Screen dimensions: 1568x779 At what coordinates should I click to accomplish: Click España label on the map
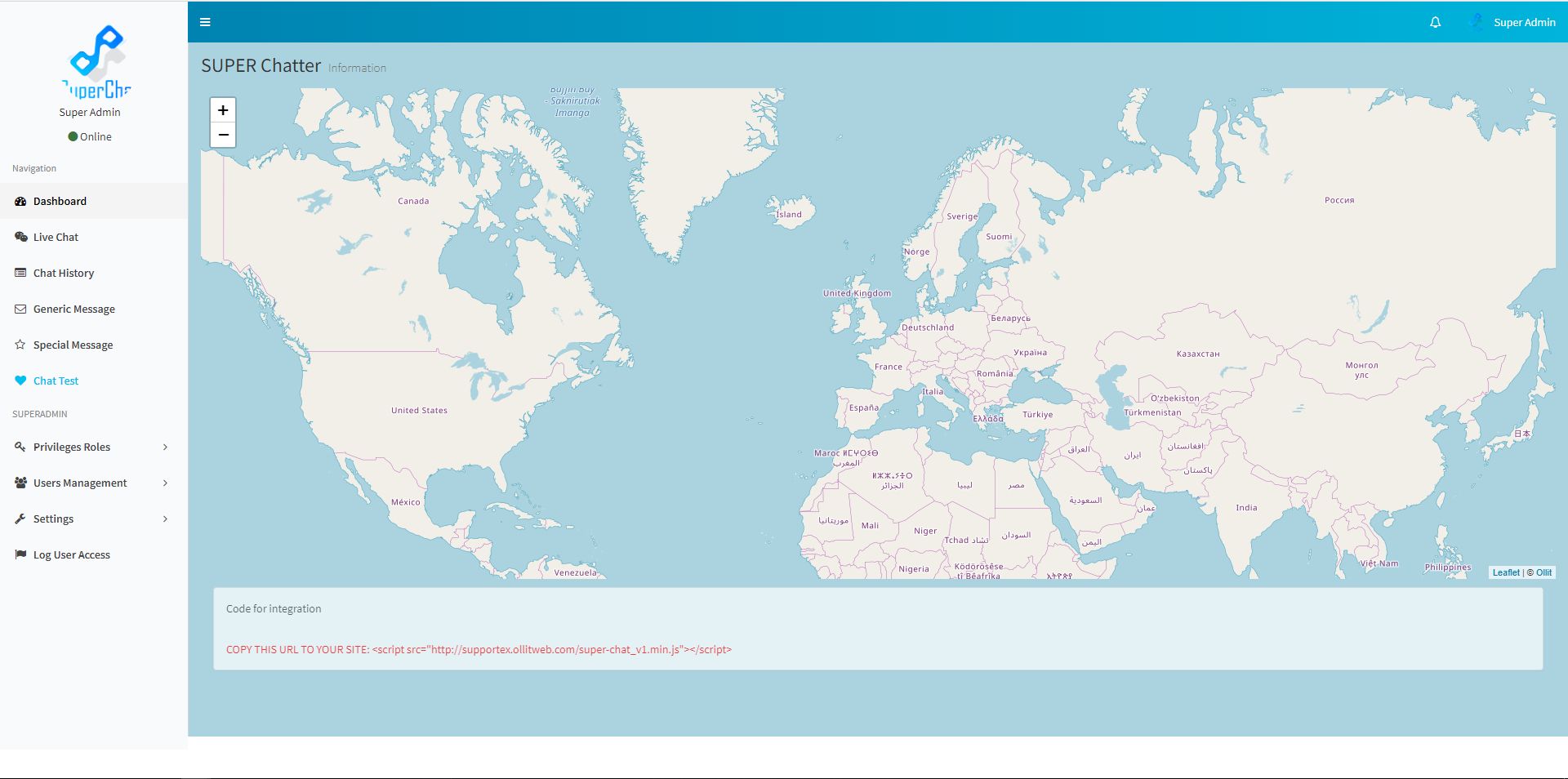[x=864, y=407]
